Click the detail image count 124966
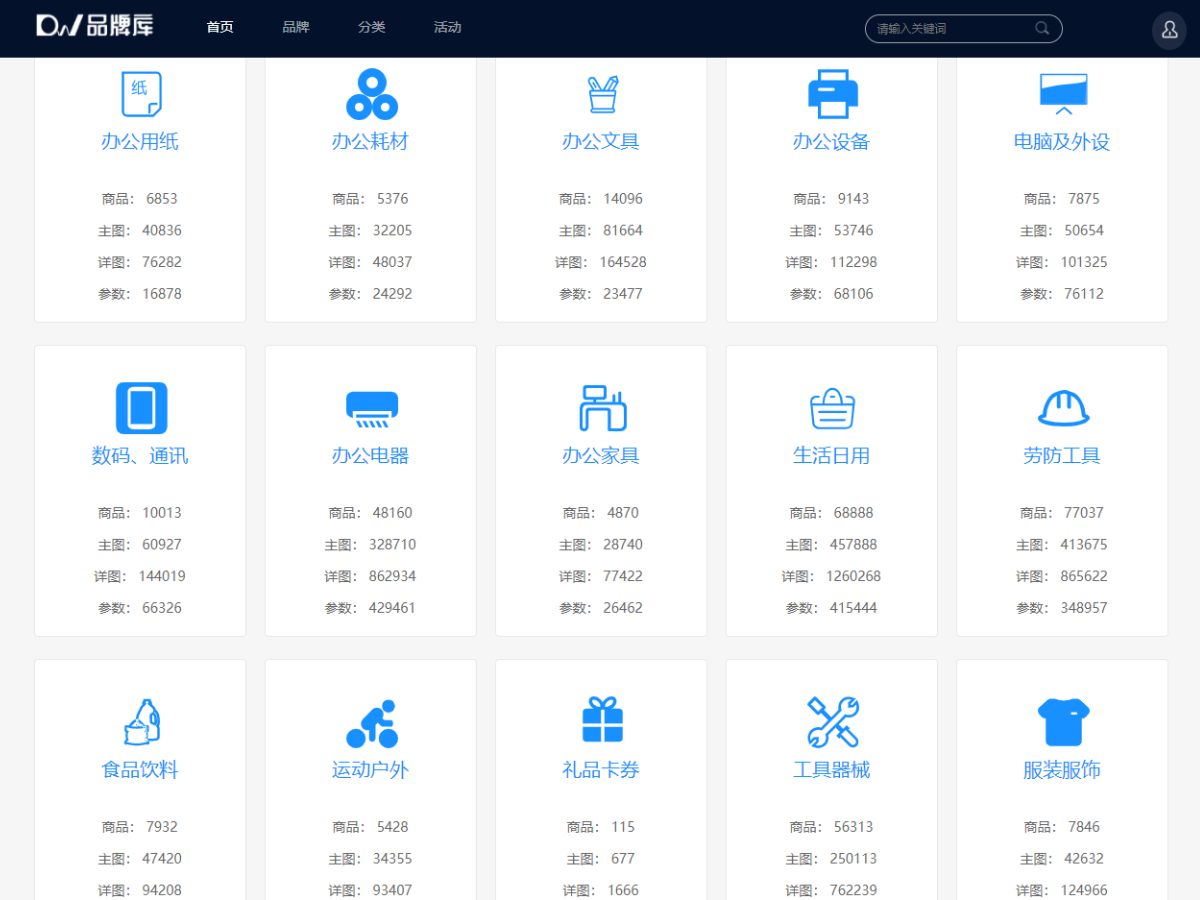Image resolution: width=1200 pixels, height=900 pixels. [1084, 890]
